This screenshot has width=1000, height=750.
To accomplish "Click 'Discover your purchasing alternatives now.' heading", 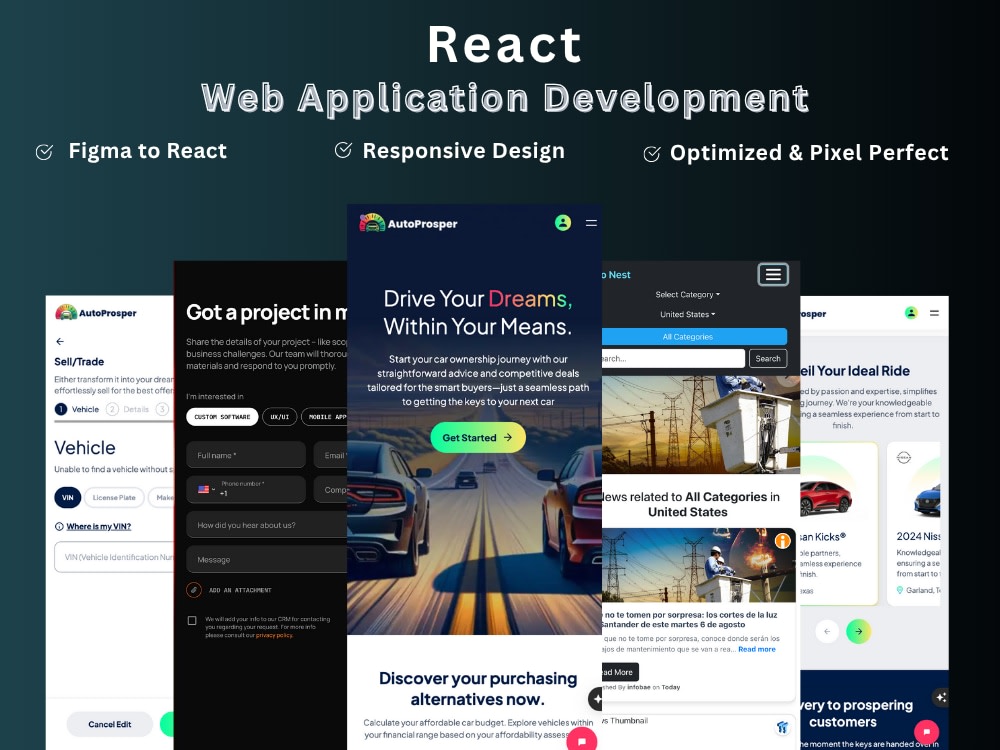I will tap(478, 689).
